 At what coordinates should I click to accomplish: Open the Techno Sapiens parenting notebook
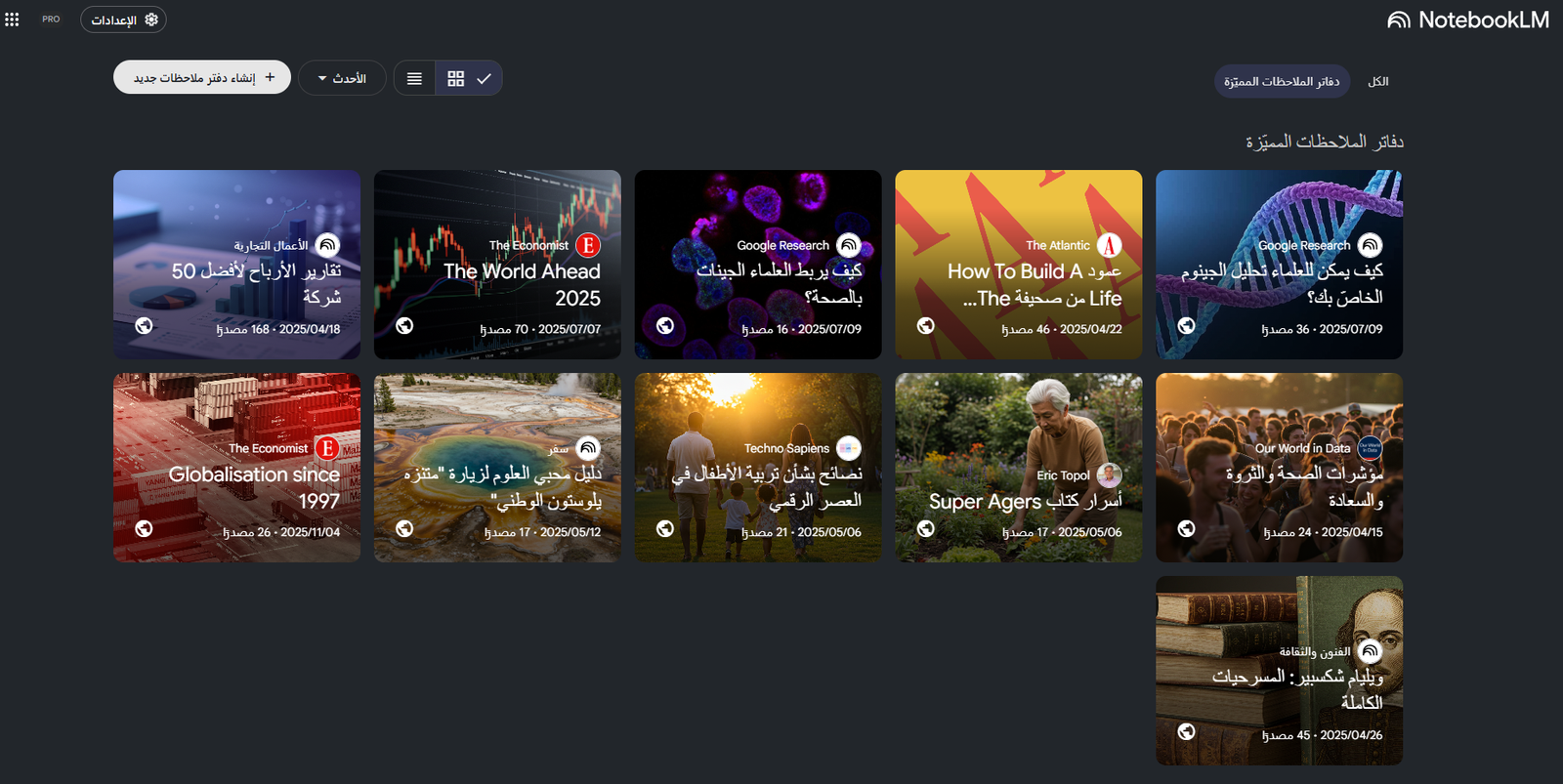pyautogui.click(x=758, y=468)
